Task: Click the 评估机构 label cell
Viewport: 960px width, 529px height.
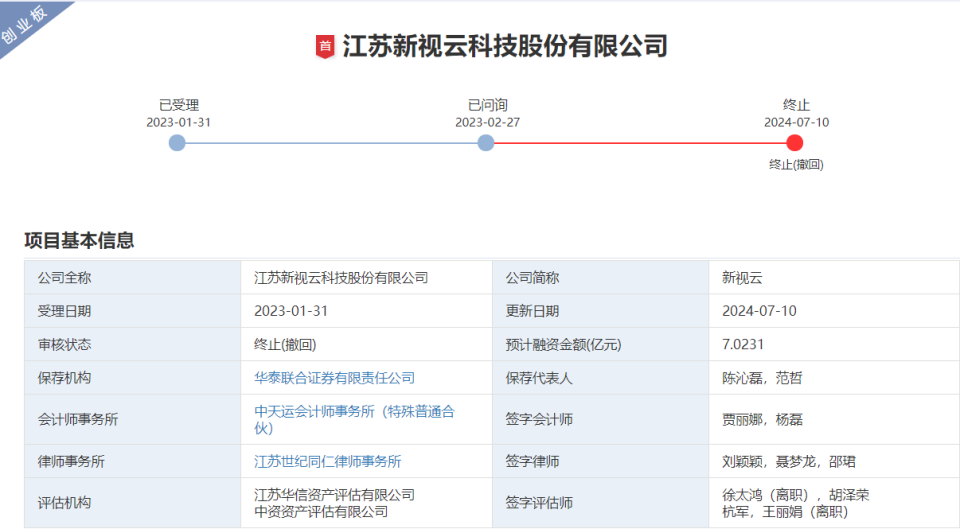Action: pyautogui.click(x=132, y=503)
